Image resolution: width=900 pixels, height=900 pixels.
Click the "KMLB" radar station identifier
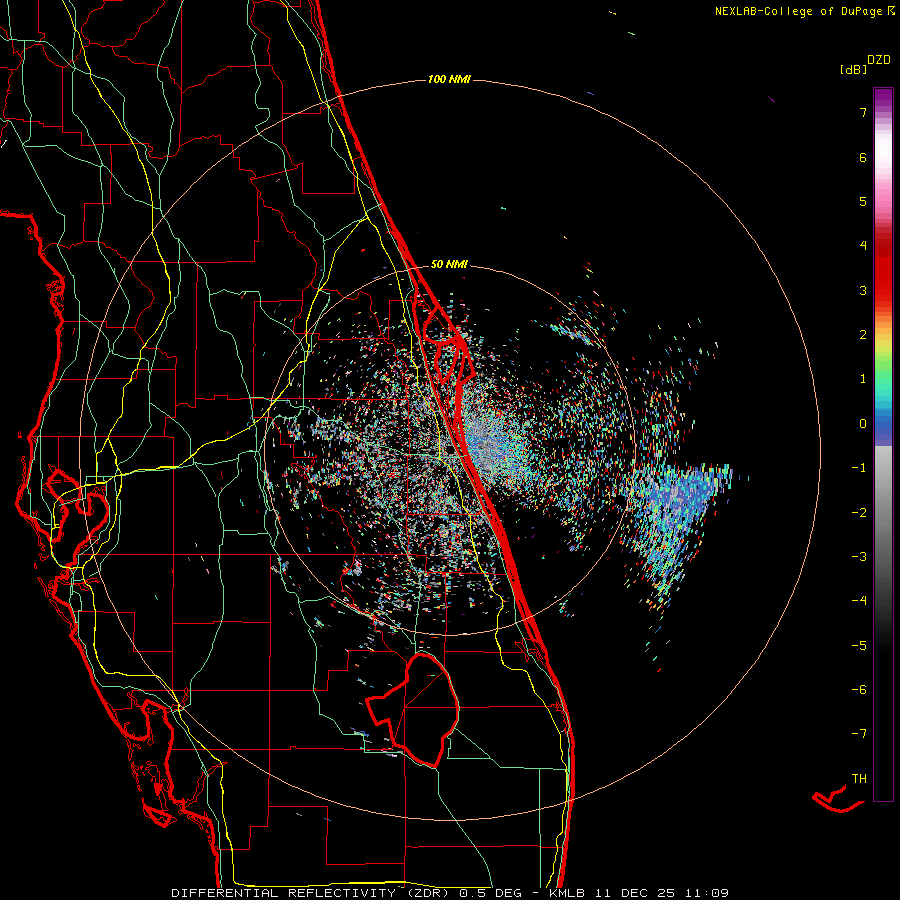coord(569,893)
